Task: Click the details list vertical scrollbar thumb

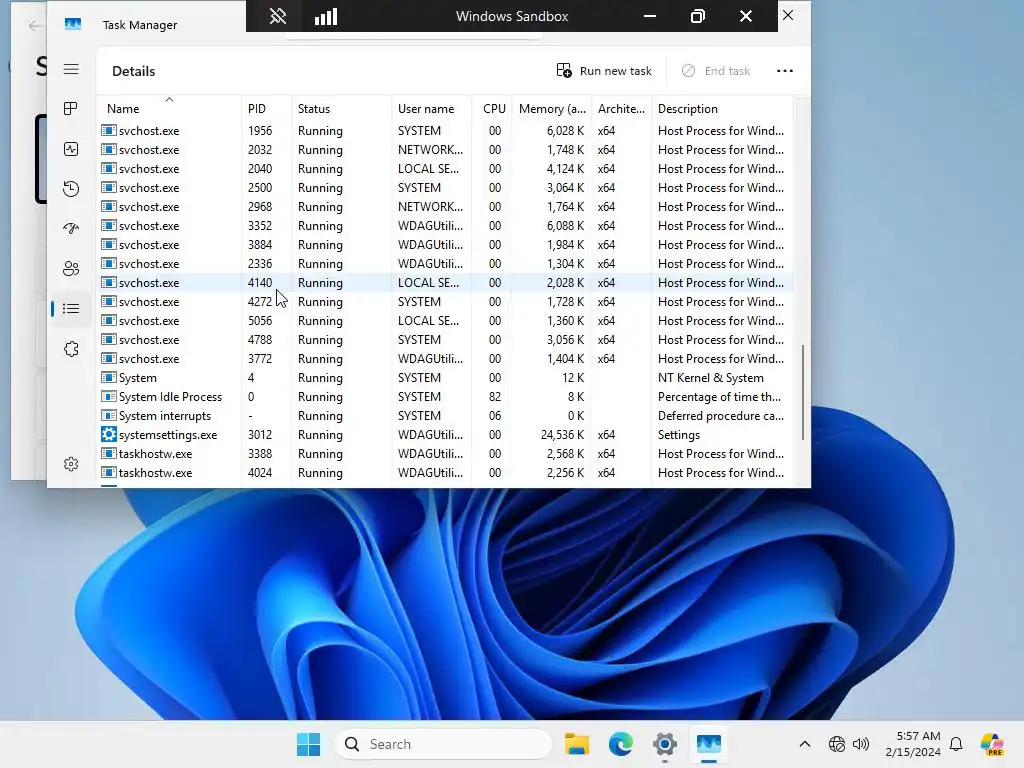Action: [803, 392]
